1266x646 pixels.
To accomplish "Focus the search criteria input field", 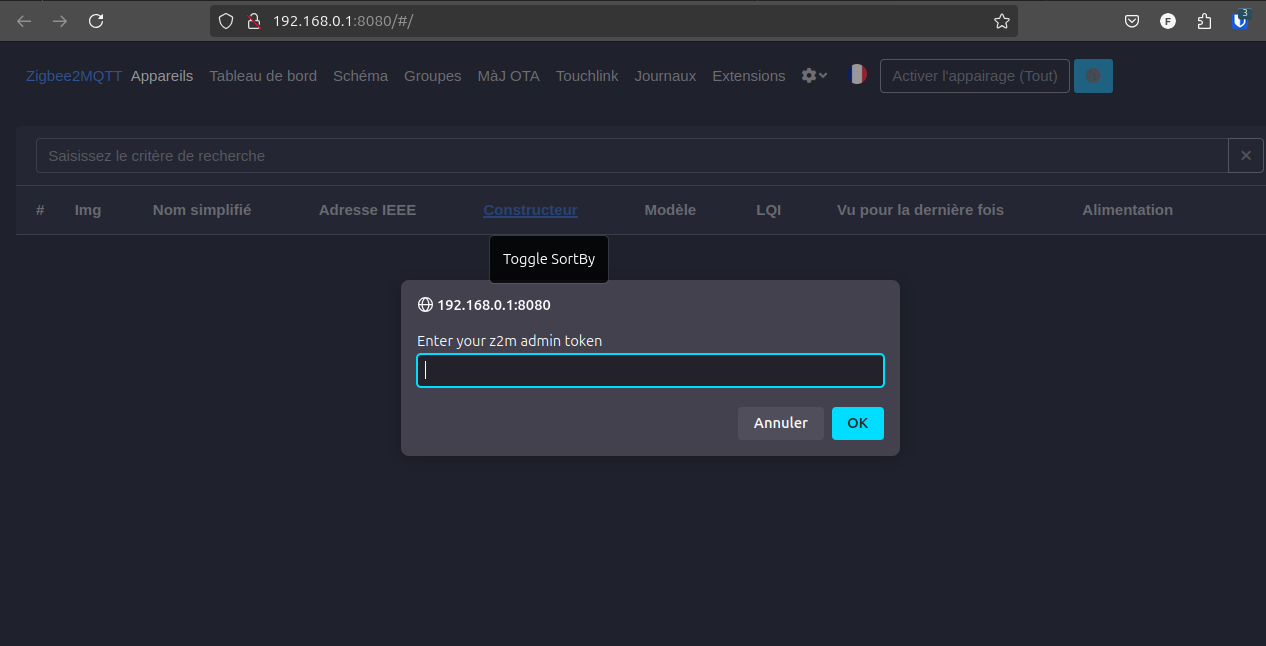I will pos(632,156).
